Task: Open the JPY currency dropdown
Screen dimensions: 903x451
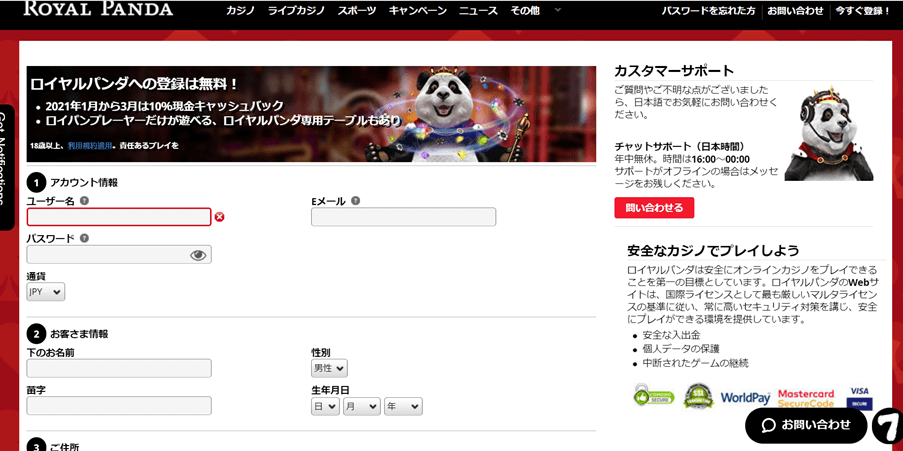Action: coord(46,292)
